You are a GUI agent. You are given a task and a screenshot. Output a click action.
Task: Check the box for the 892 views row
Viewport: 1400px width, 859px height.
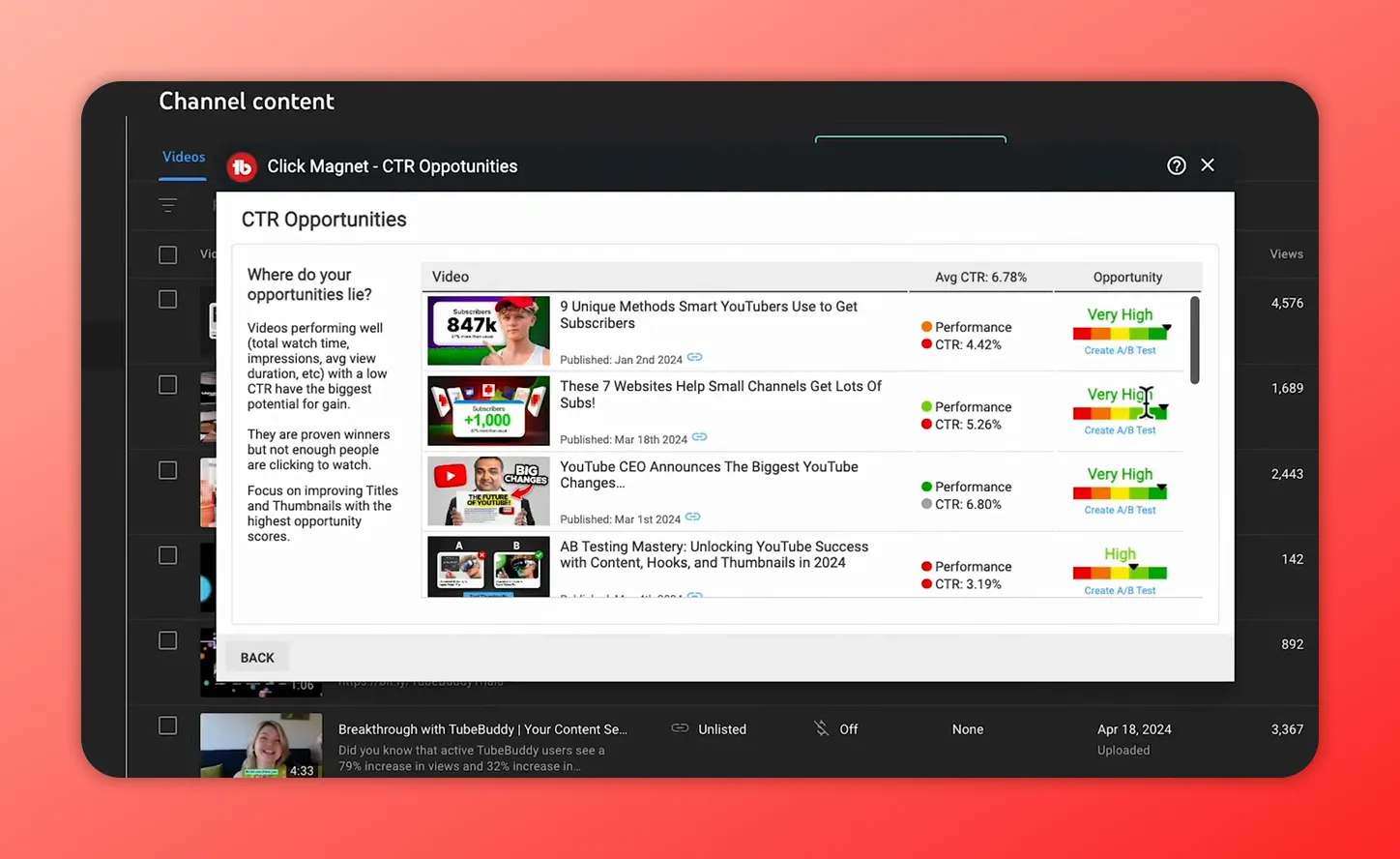pos(167,640)
